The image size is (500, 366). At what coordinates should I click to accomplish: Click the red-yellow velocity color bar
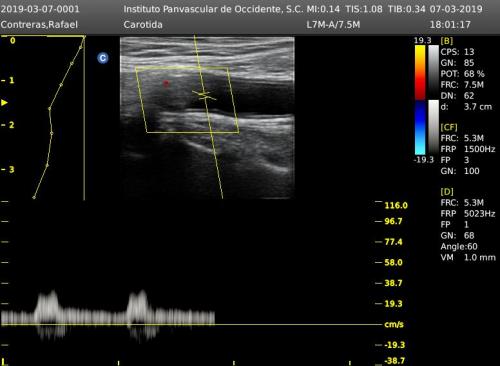[x=420, y=72]
